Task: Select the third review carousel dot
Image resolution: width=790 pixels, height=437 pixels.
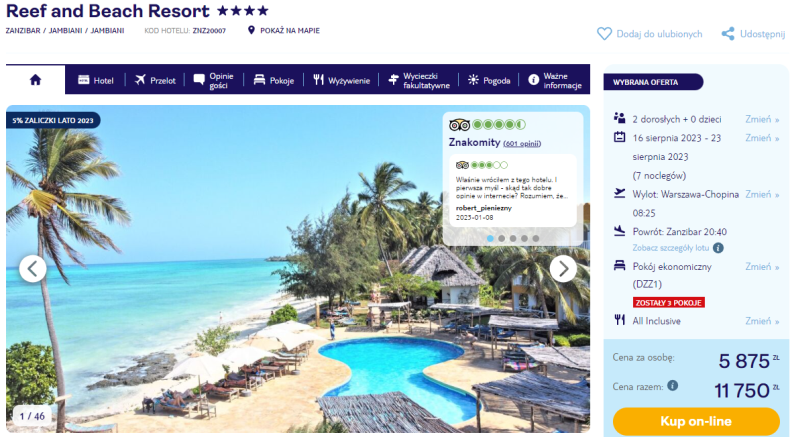Action: (x=513, y=238)
